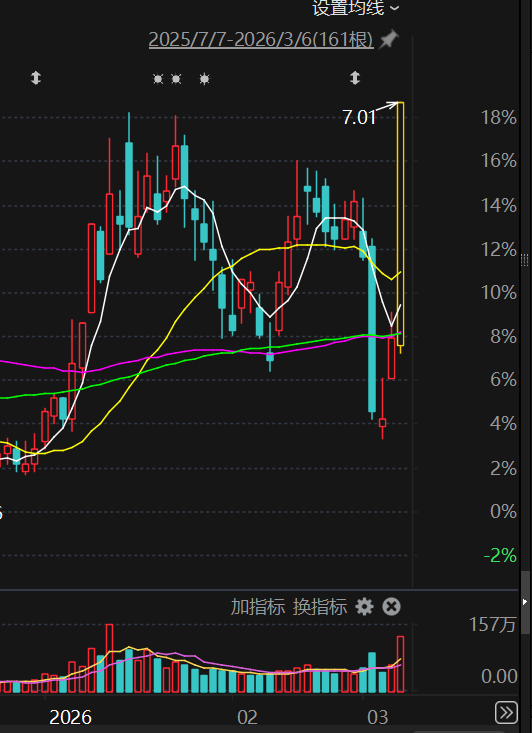Click the right up-down arrow marker
This screenshot has height=733, width=532.
point(355,78)
